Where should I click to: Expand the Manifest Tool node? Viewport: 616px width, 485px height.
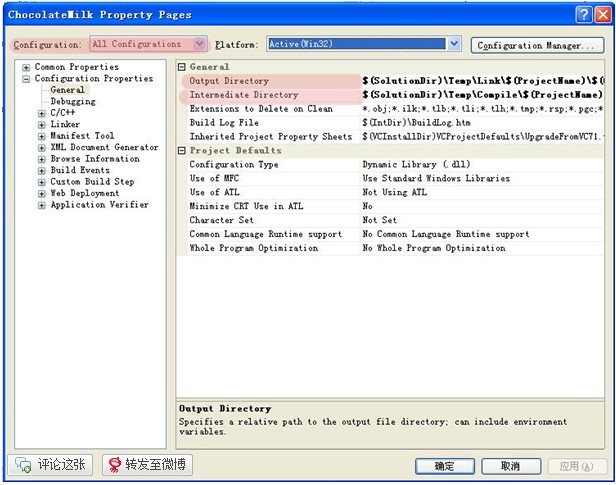(x=42, y=136)
